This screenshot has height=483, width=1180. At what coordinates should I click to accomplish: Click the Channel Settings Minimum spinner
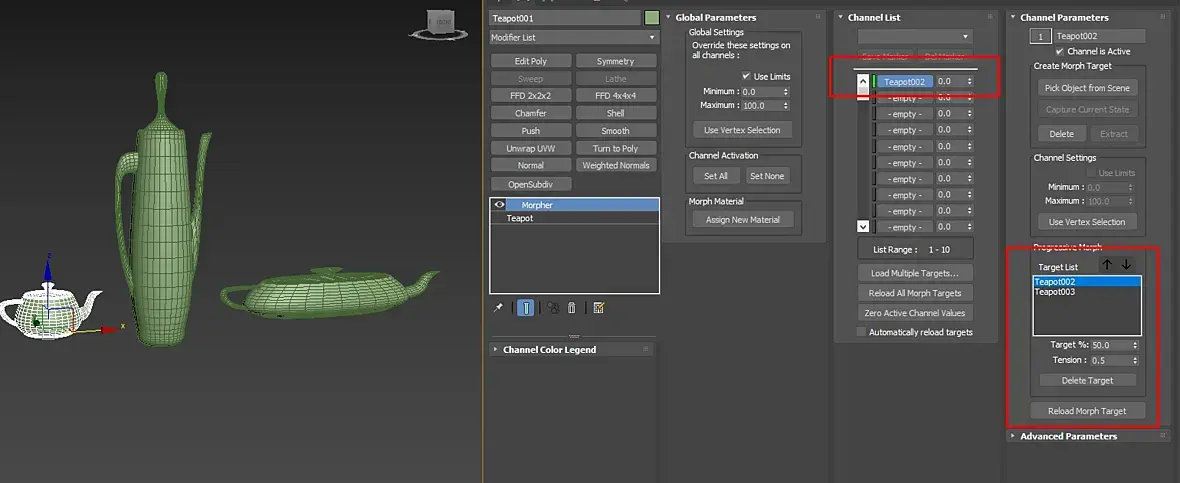click(1130, 187)
